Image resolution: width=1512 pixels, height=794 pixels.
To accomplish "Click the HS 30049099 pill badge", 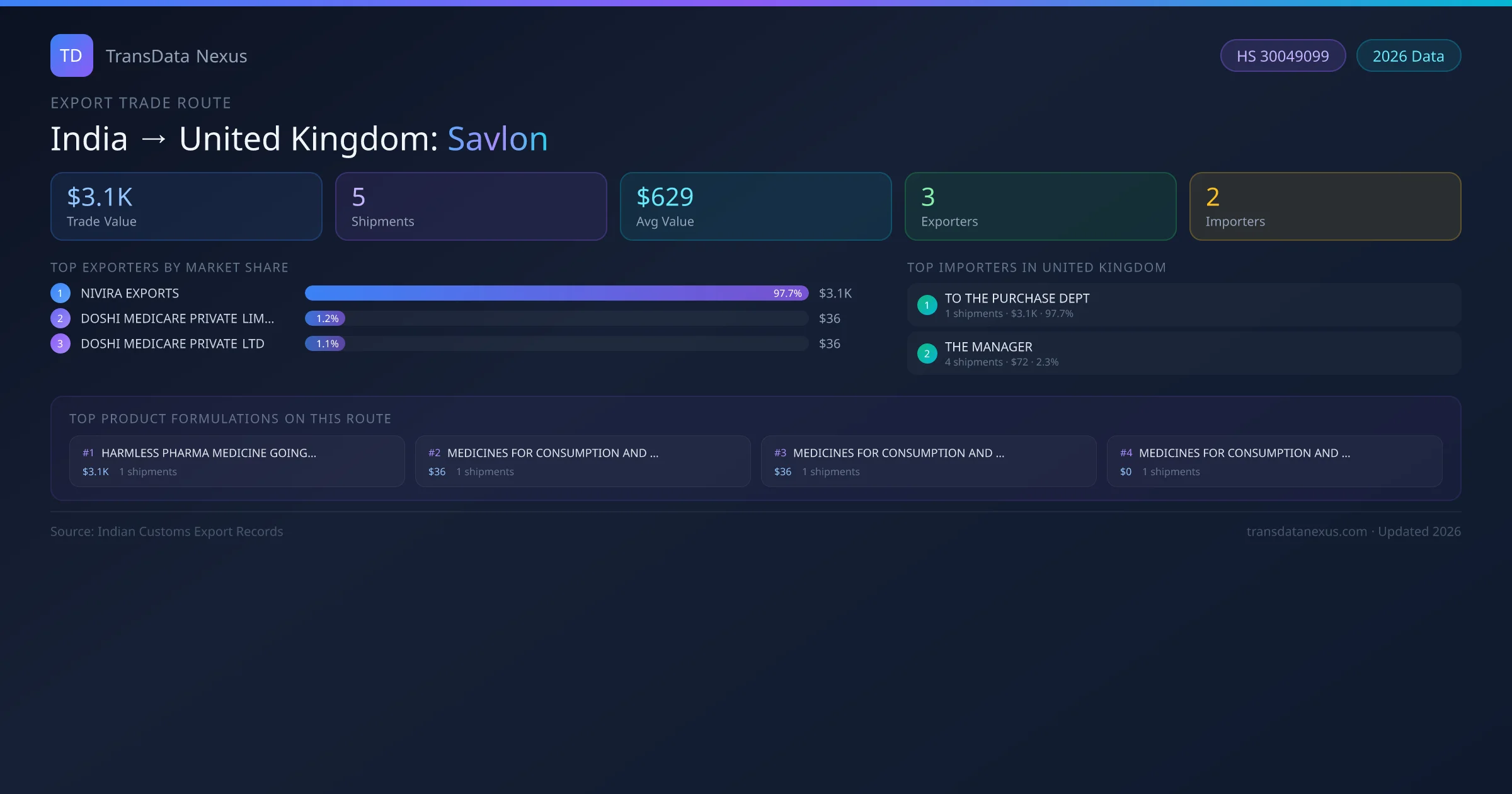I will tap(1282, 56).
